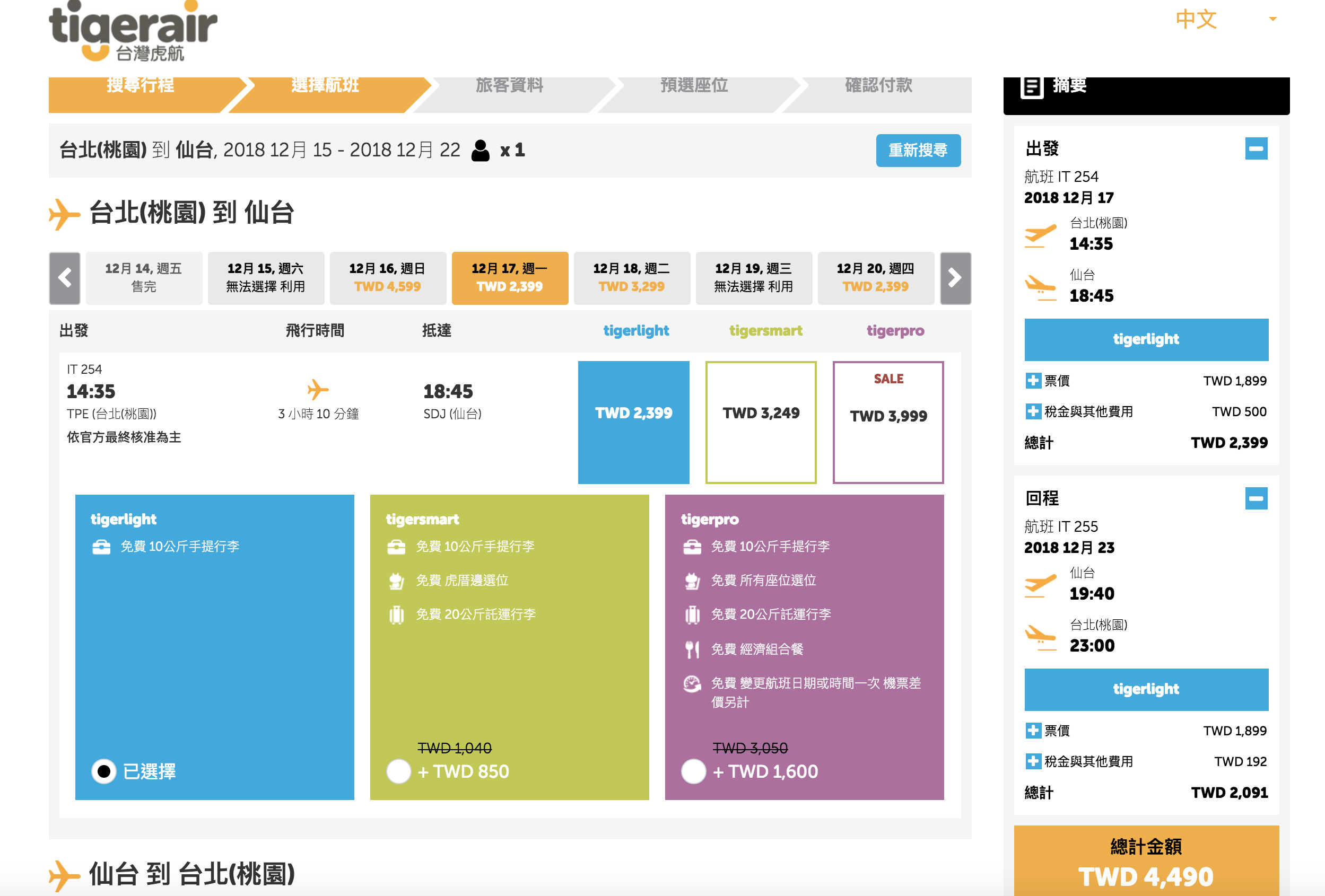Click tigerpro flight change icon
The image size is (1325, 896).
(x=692, y=683)
